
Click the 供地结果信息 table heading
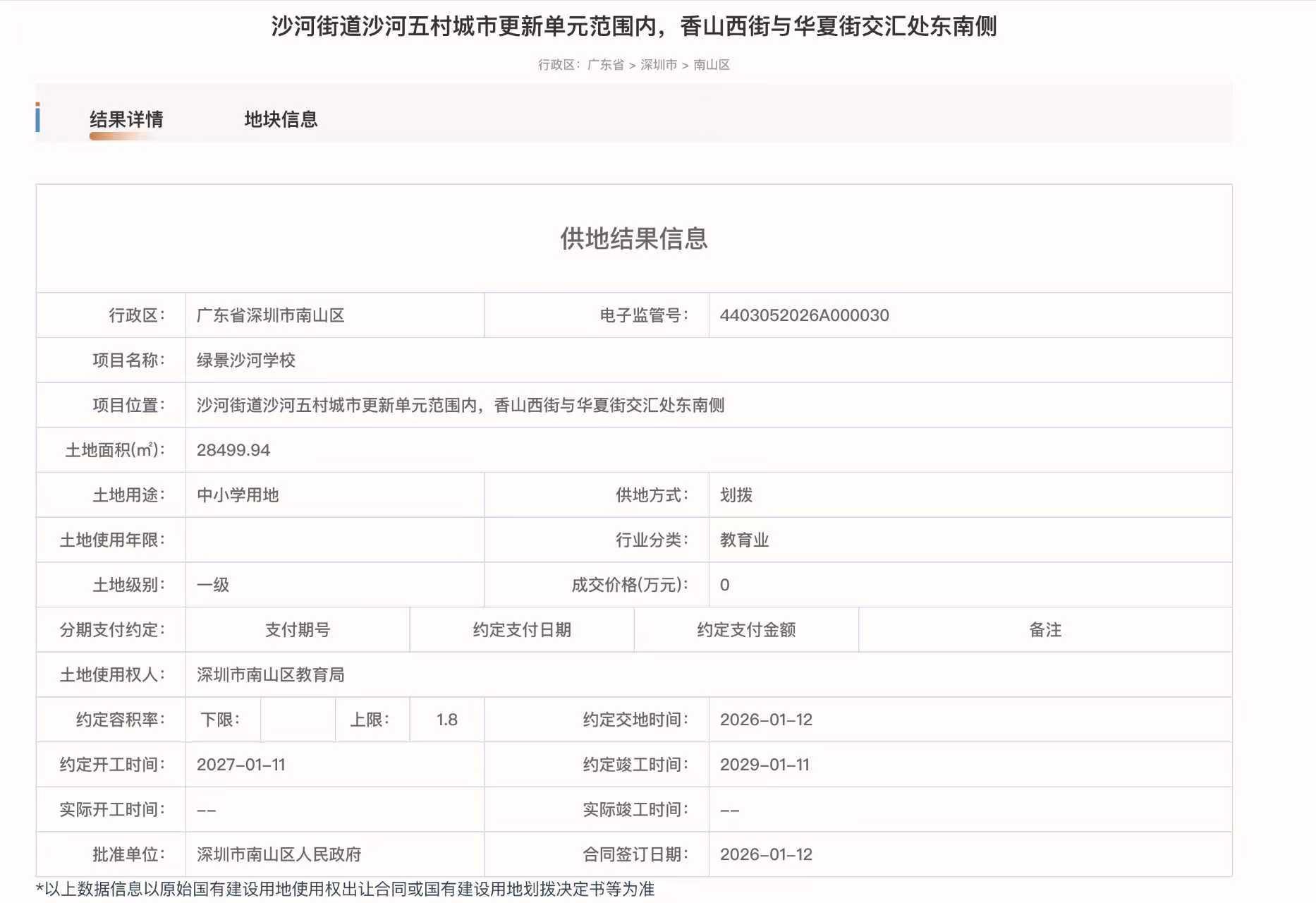633,238
